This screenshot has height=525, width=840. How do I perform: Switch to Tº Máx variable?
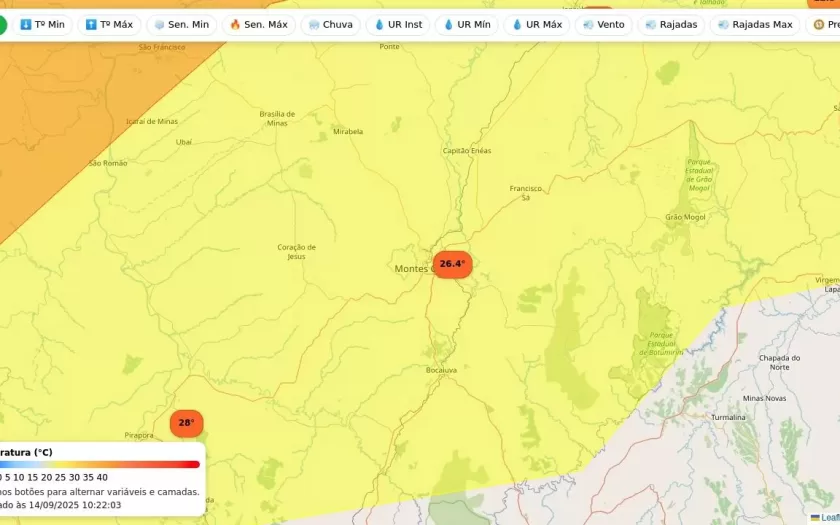point(109,24)
